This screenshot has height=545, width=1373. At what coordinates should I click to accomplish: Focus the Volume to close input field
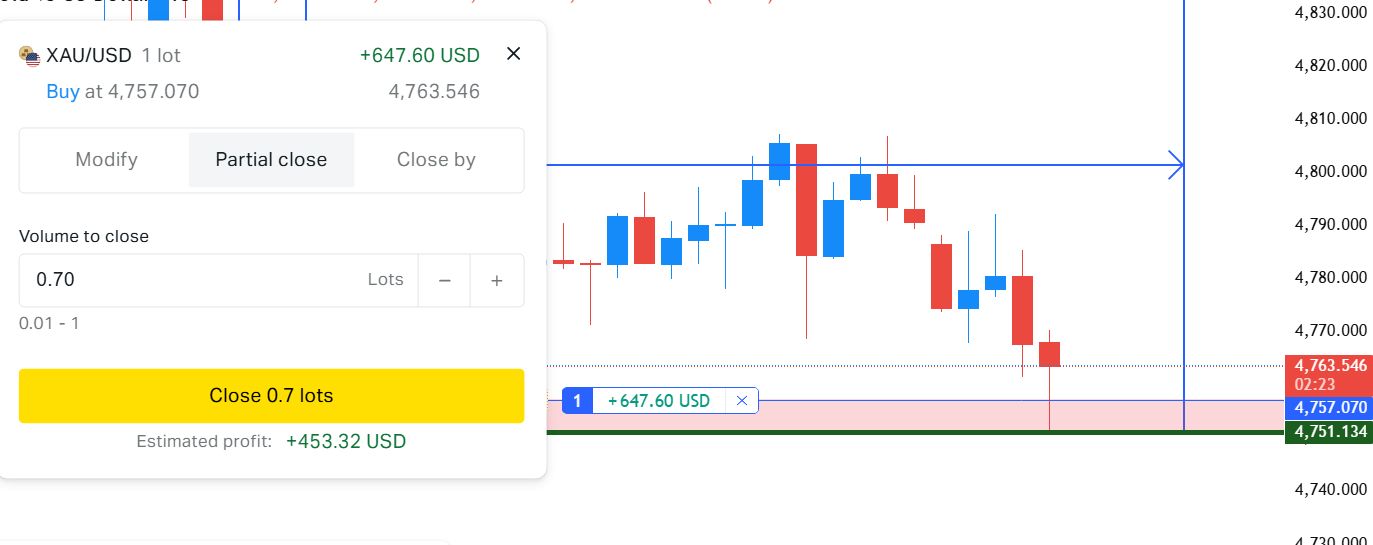click(190, 280)
